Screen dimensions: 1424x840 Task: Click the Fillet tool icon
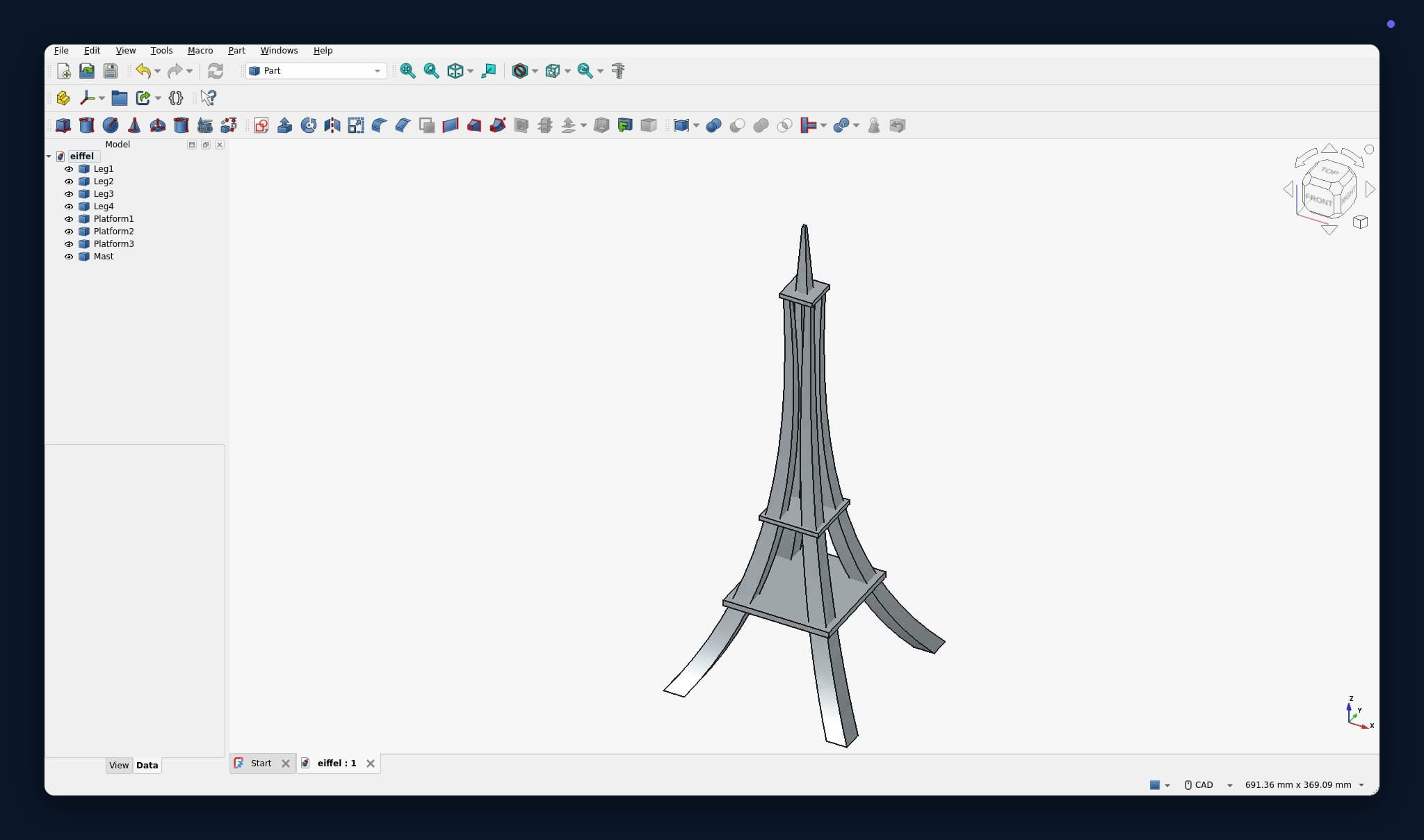pyautogui.click(x=380, y=125)
